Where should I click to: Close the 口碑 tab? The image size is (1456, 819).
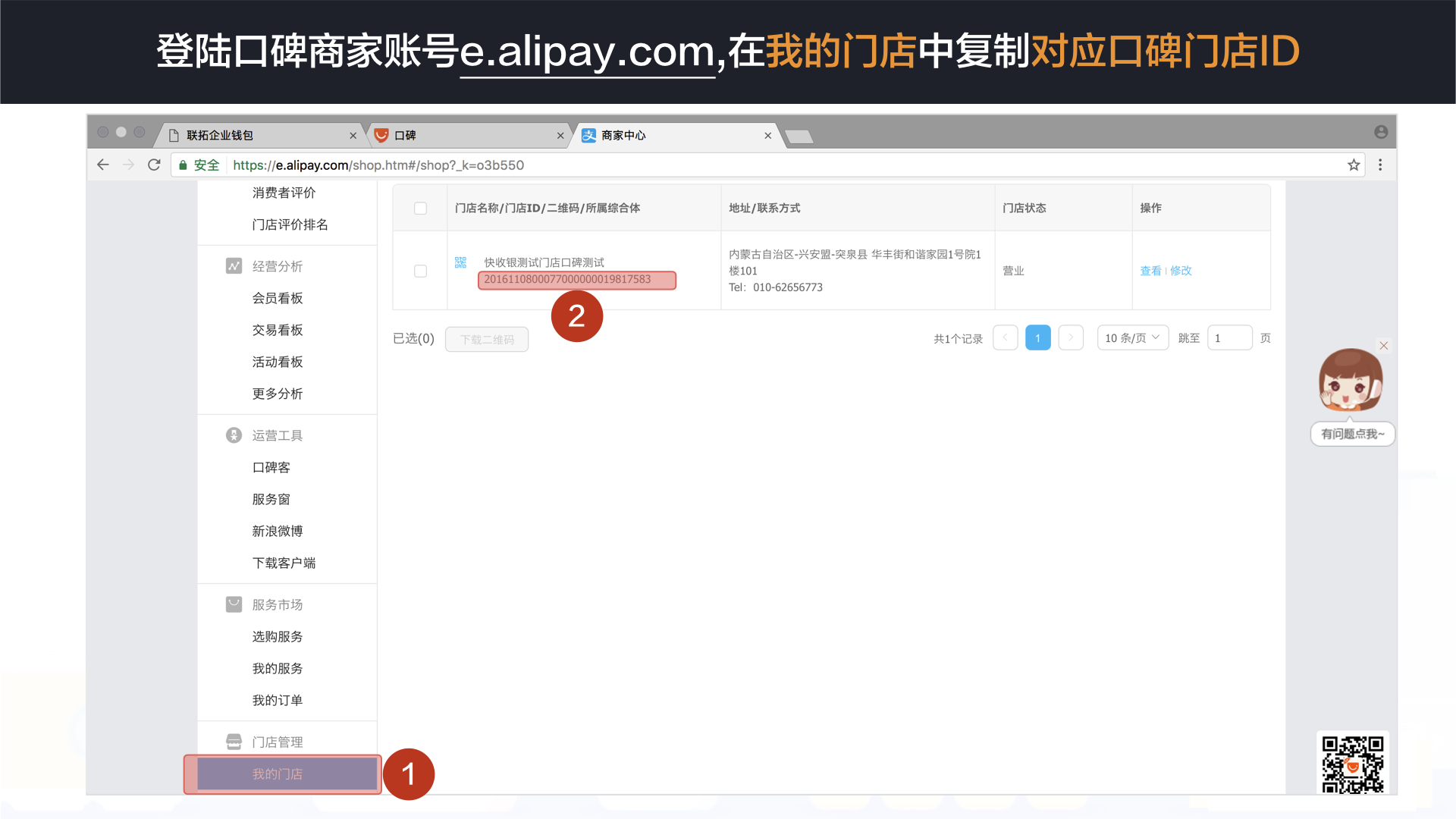click(x=560, y=136)
